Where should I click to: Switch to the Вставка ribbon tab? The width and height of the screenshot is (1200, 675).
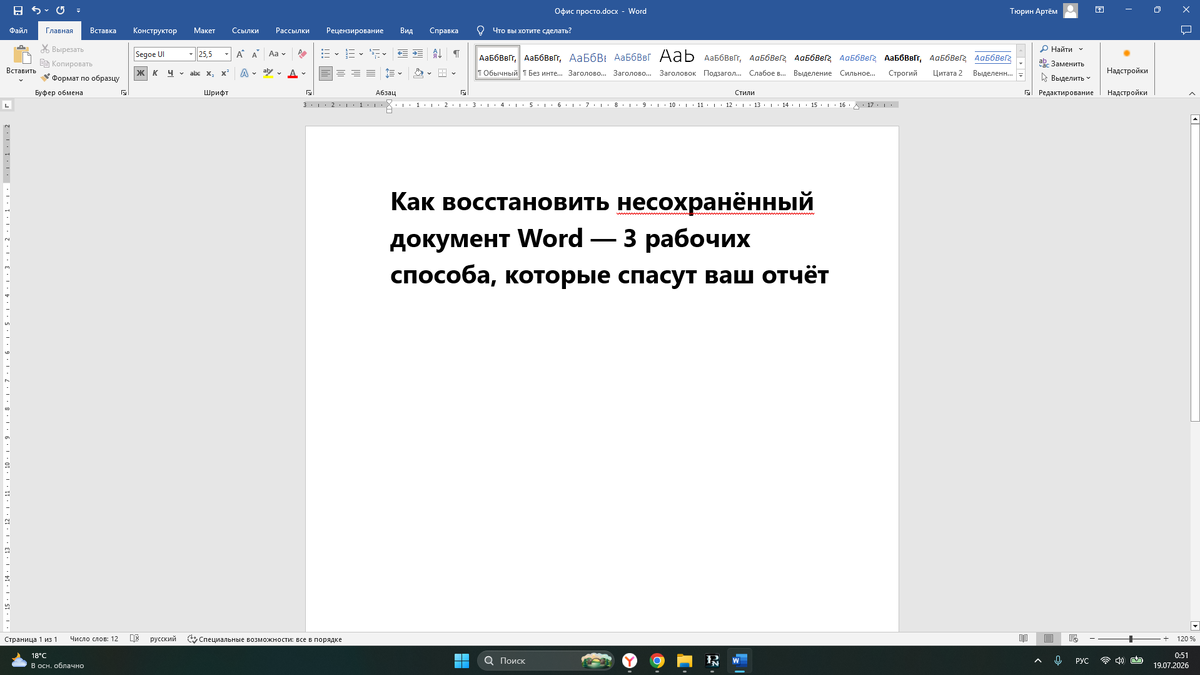(103, 30)
